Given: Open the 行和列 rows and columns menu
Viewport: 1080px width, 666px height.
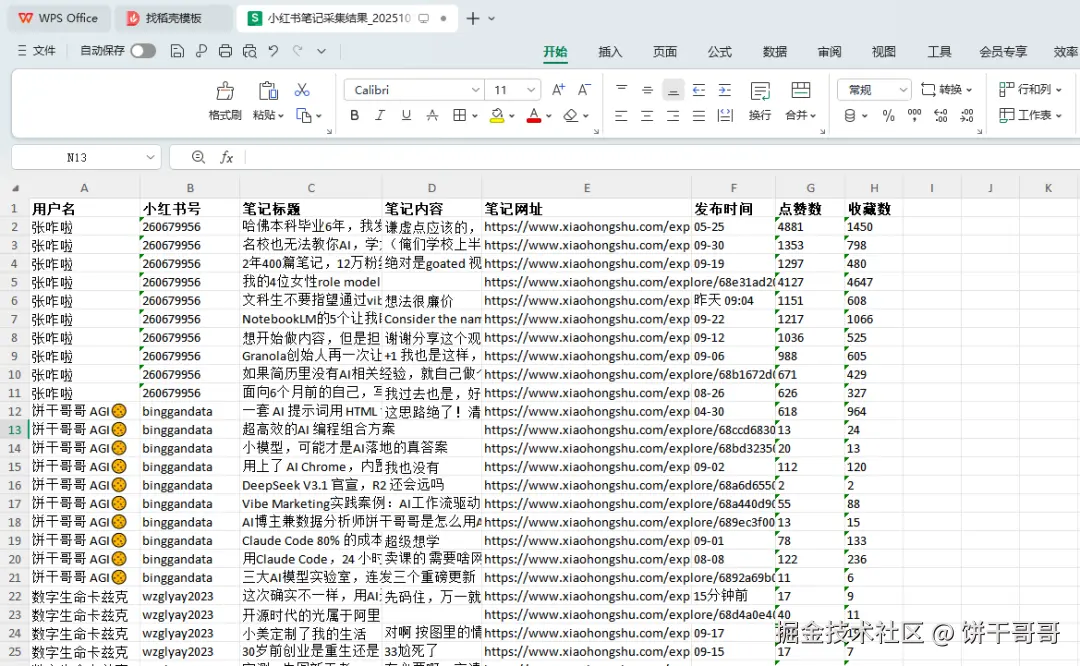Looking at the screenshot, I should 1030,90.
